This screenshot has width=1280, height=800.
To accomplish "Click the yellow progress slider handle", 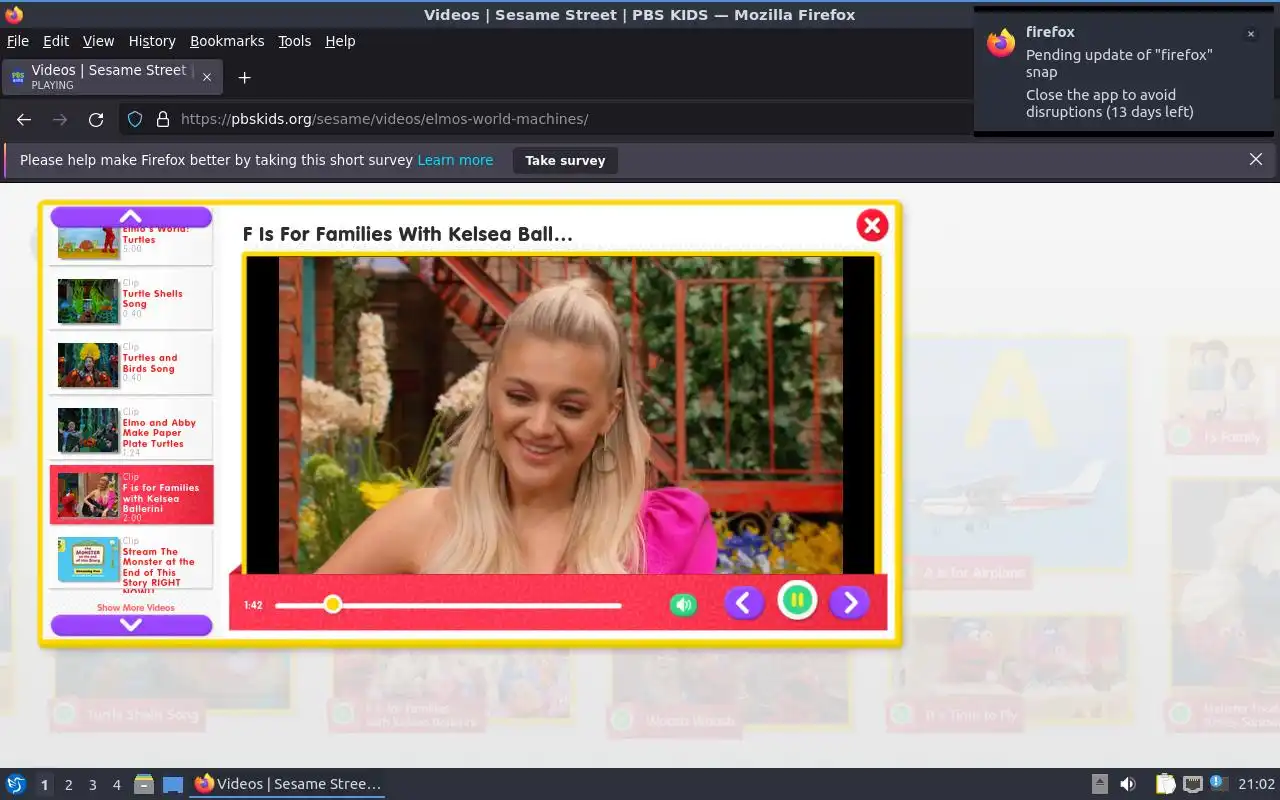I will coord(333,604).
